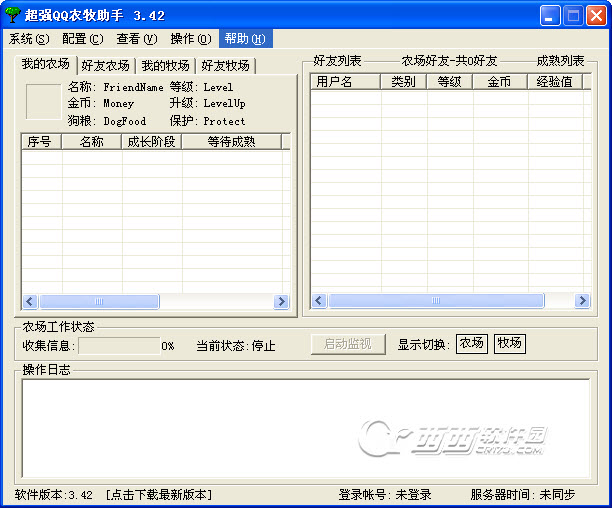
Task: Click the 登录帐号: 未登录 status text
Action: 385,495
